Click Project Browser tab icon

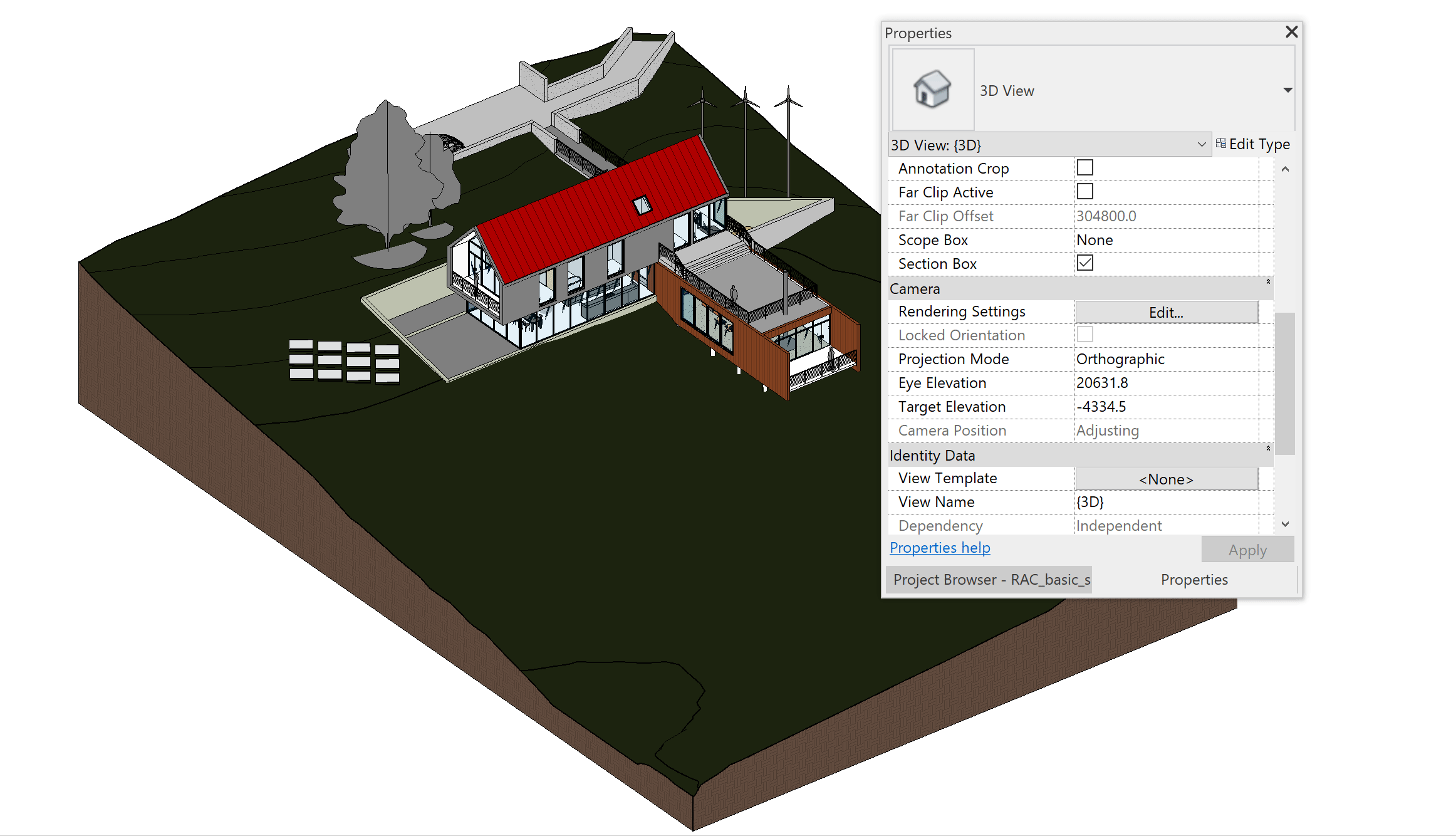[x=992, y=580]
